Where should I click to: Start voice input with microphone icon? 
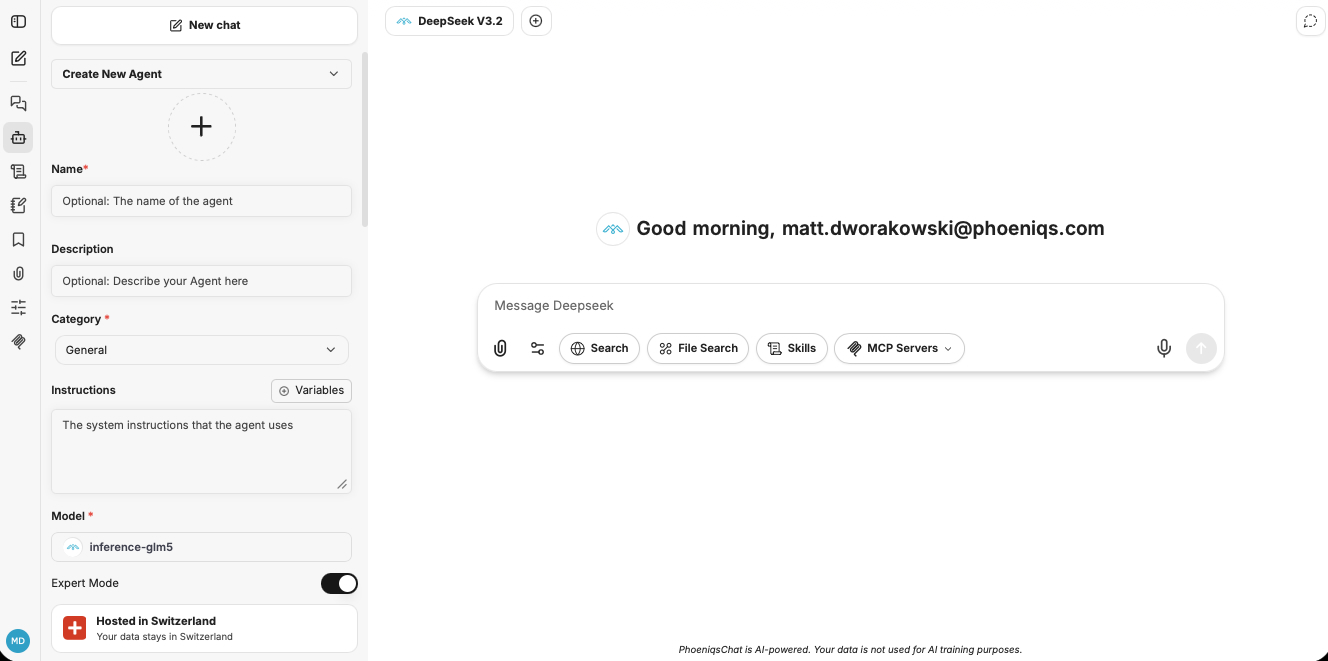(x=1164, y=348)
